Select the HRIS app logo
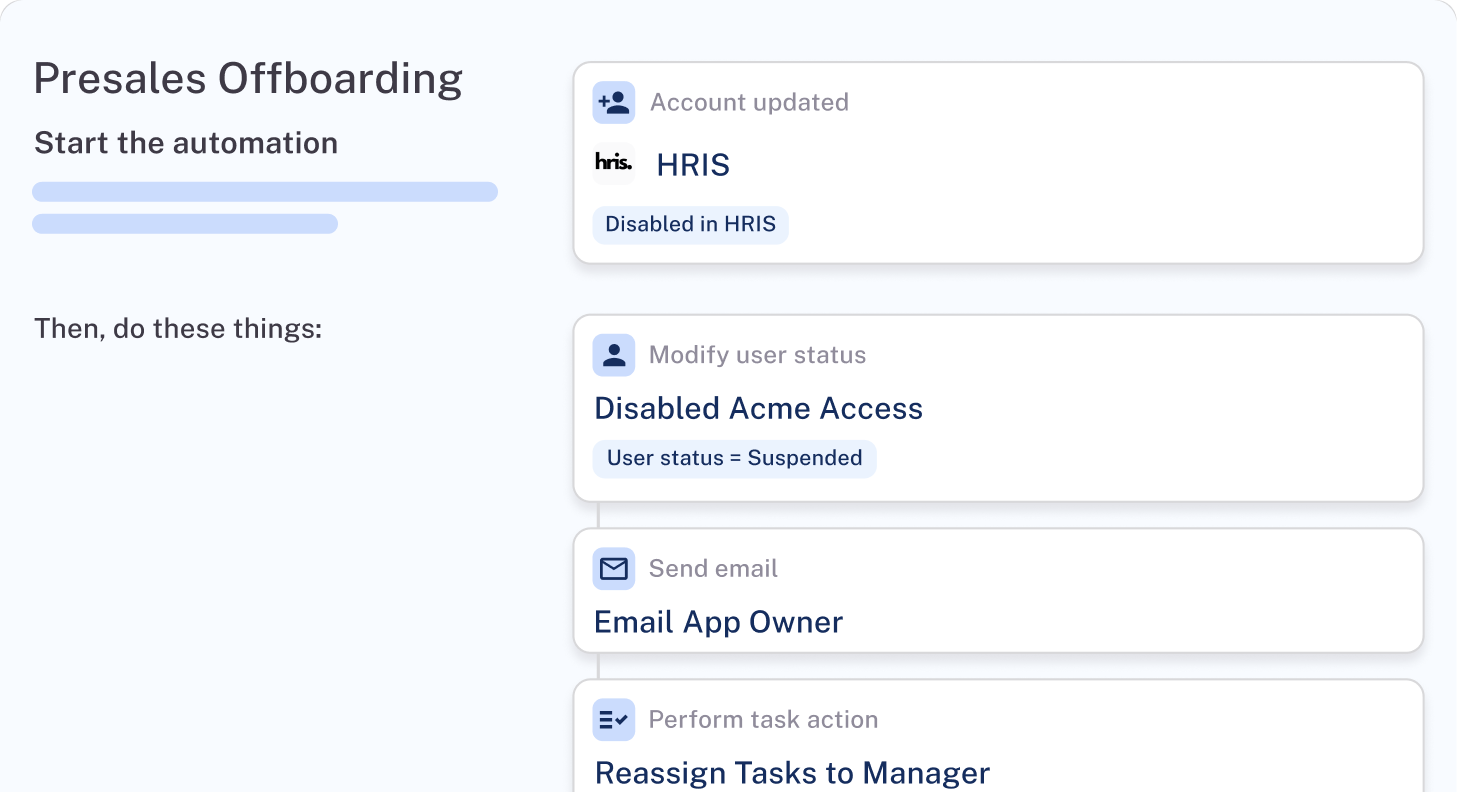1457x792 pixels. 614,164
